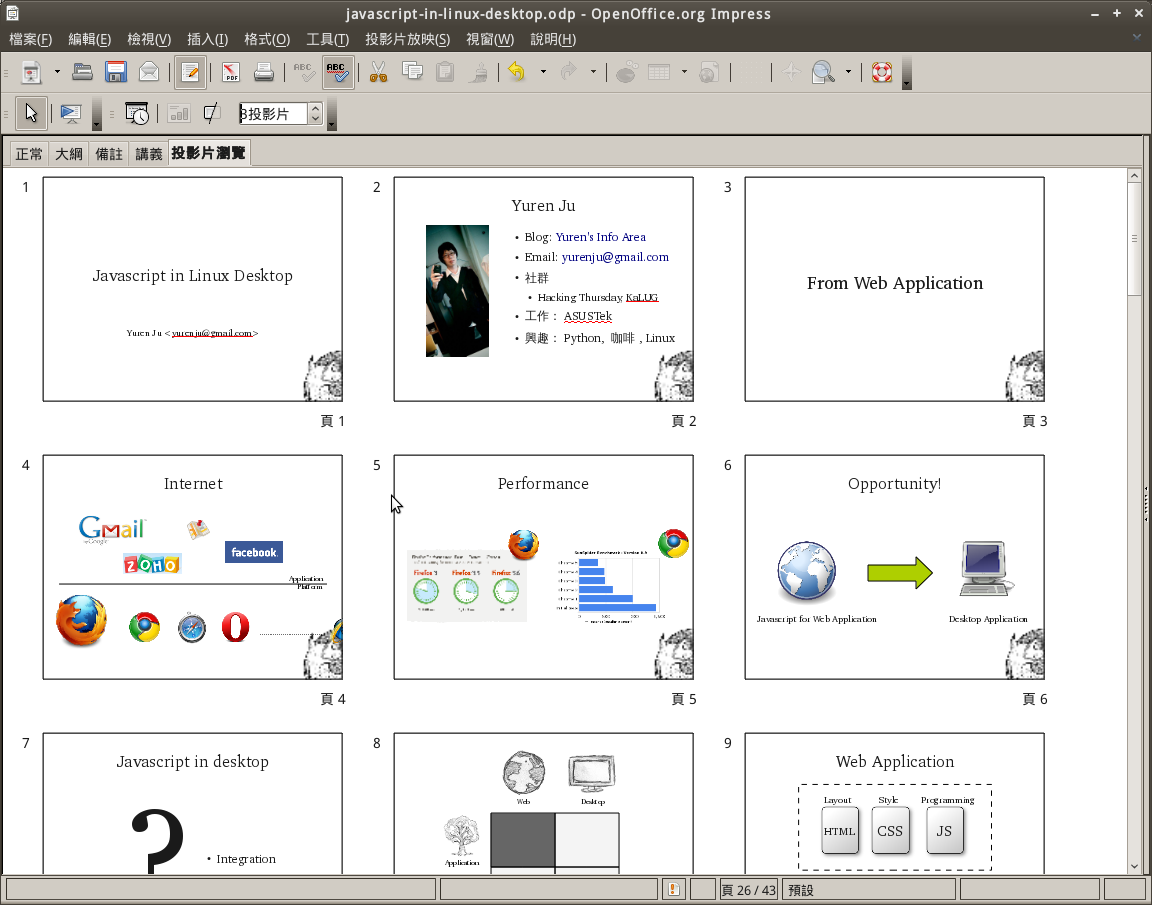
Task: Toggle Edit File mode icon
Action: click(x=190, y=72)
